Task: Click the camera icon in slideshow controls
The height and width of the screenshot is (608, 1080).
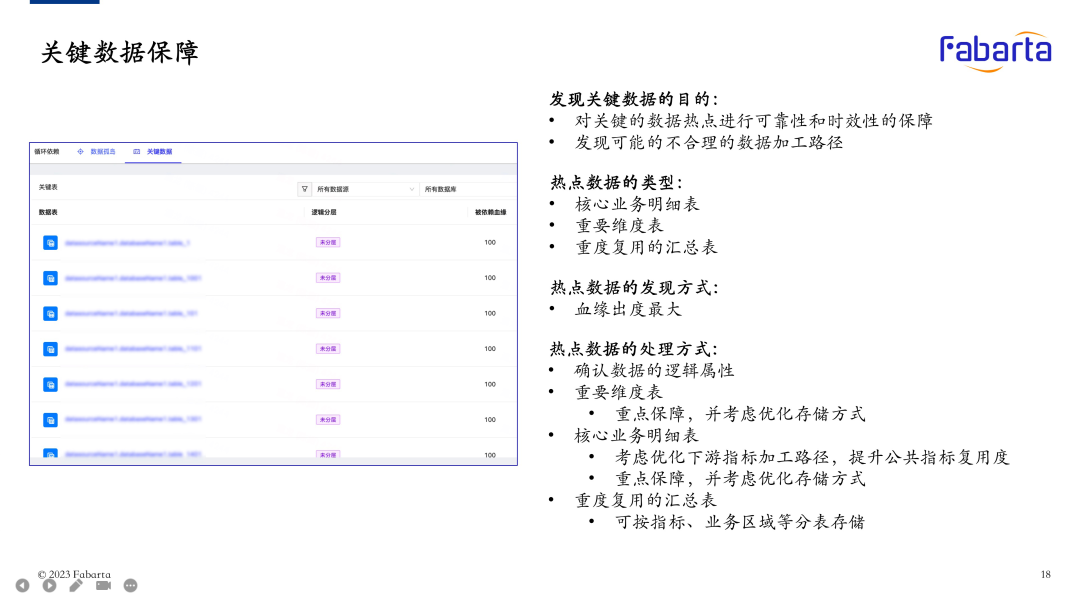Action: pyautogui.click(x=103, y=585)
